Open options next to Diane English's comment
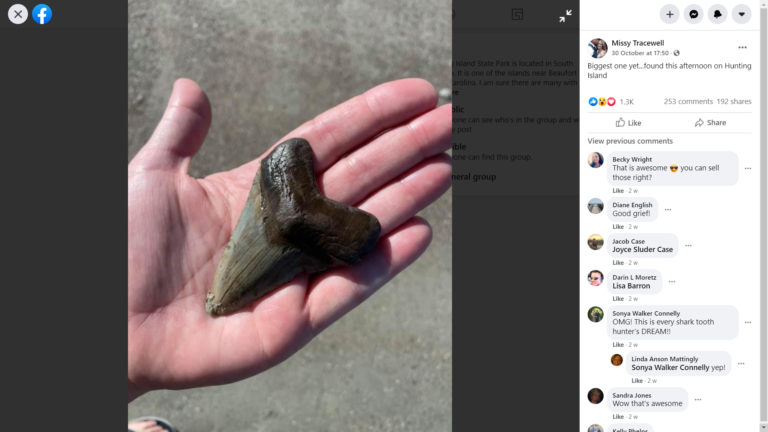The image size is (768, 432). pos(668,210)
